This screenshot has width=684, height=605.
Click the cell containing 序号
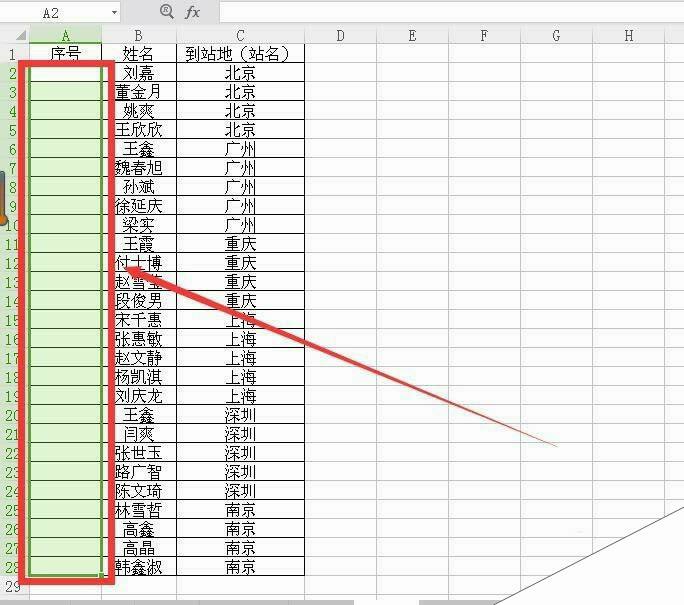tap(65, 53)
